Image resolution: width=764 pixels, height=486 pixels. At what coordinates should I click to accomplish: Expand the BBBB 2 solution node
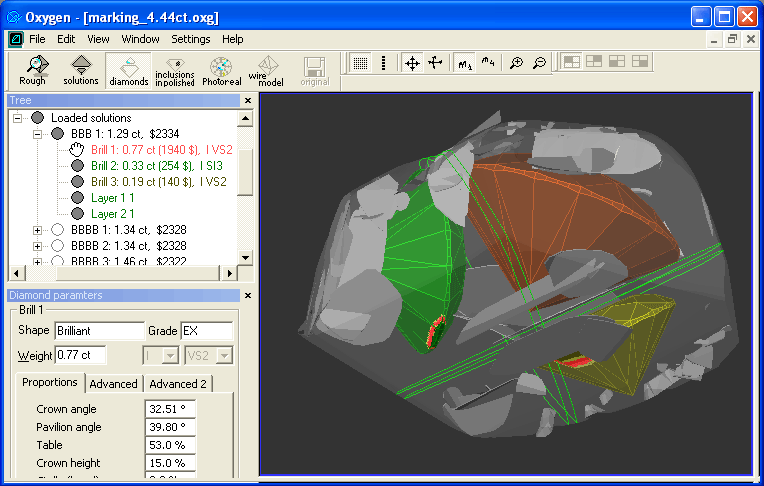[38, 246]
